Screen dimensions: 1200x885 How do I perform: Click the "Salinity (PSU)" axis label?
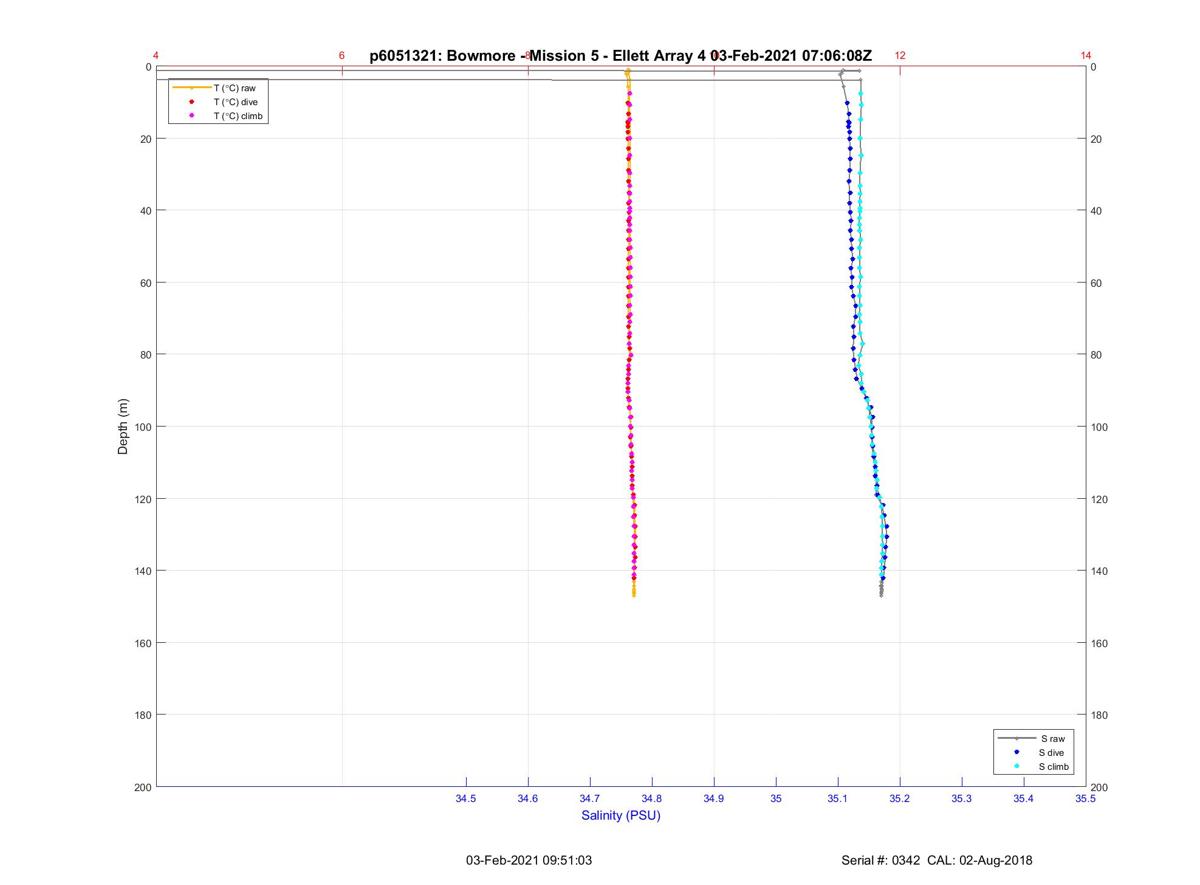(x=621, y=815)
